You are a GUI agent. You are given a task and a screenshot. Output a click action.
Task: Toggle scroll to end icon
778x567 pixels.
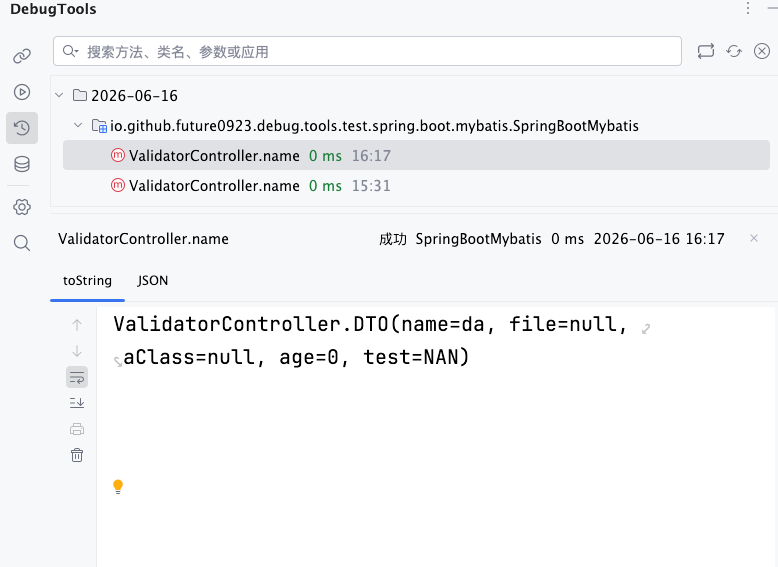pos(77,403)
